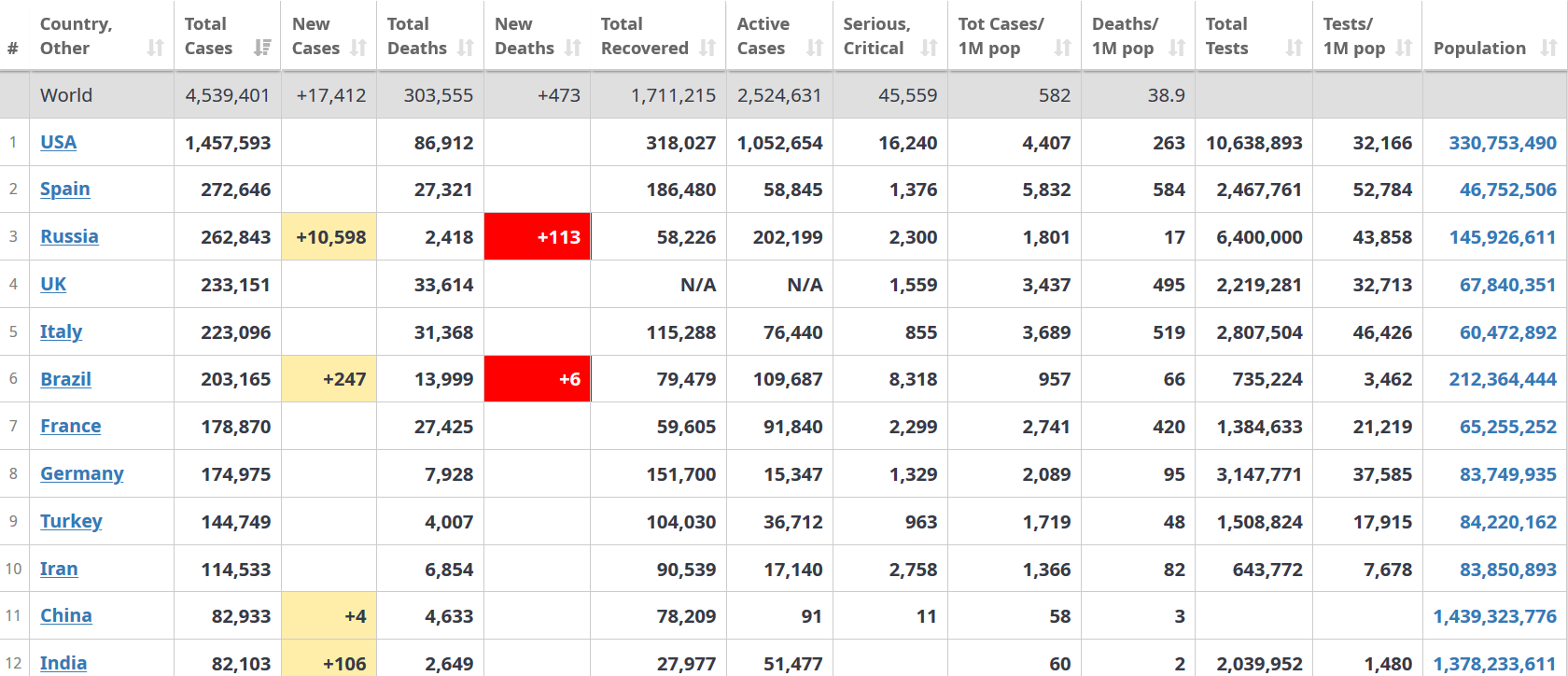Sort by Country, Other column sort icon
This screenshot has height=676, width=1568.
point(156,48)
